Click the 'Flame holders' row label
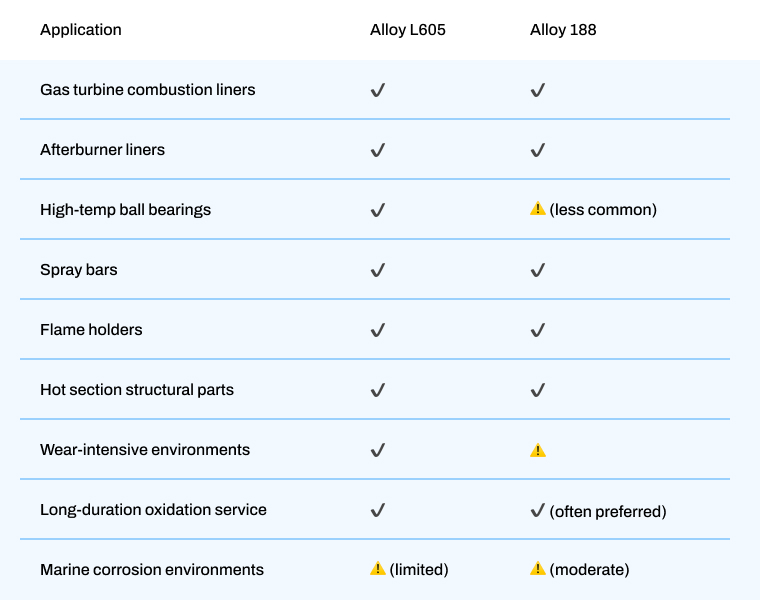The width and height of the screenshot is (760, 600). tap(91, 330)
